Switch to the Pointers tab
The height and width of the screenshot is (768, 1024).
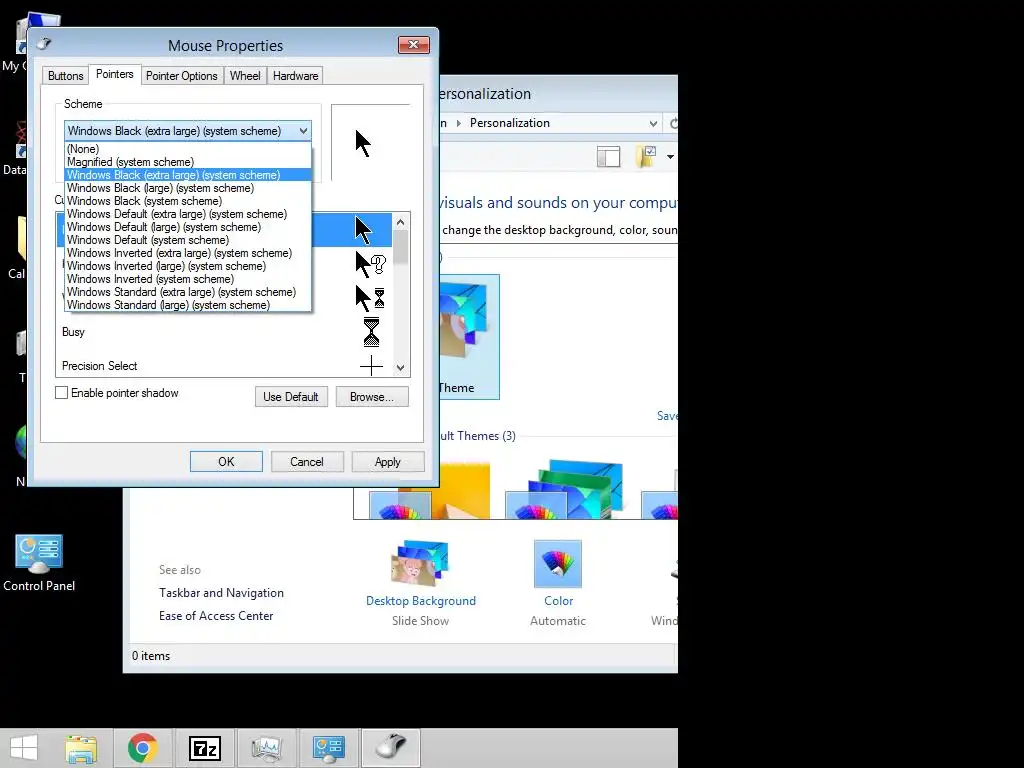pos(114,74)
